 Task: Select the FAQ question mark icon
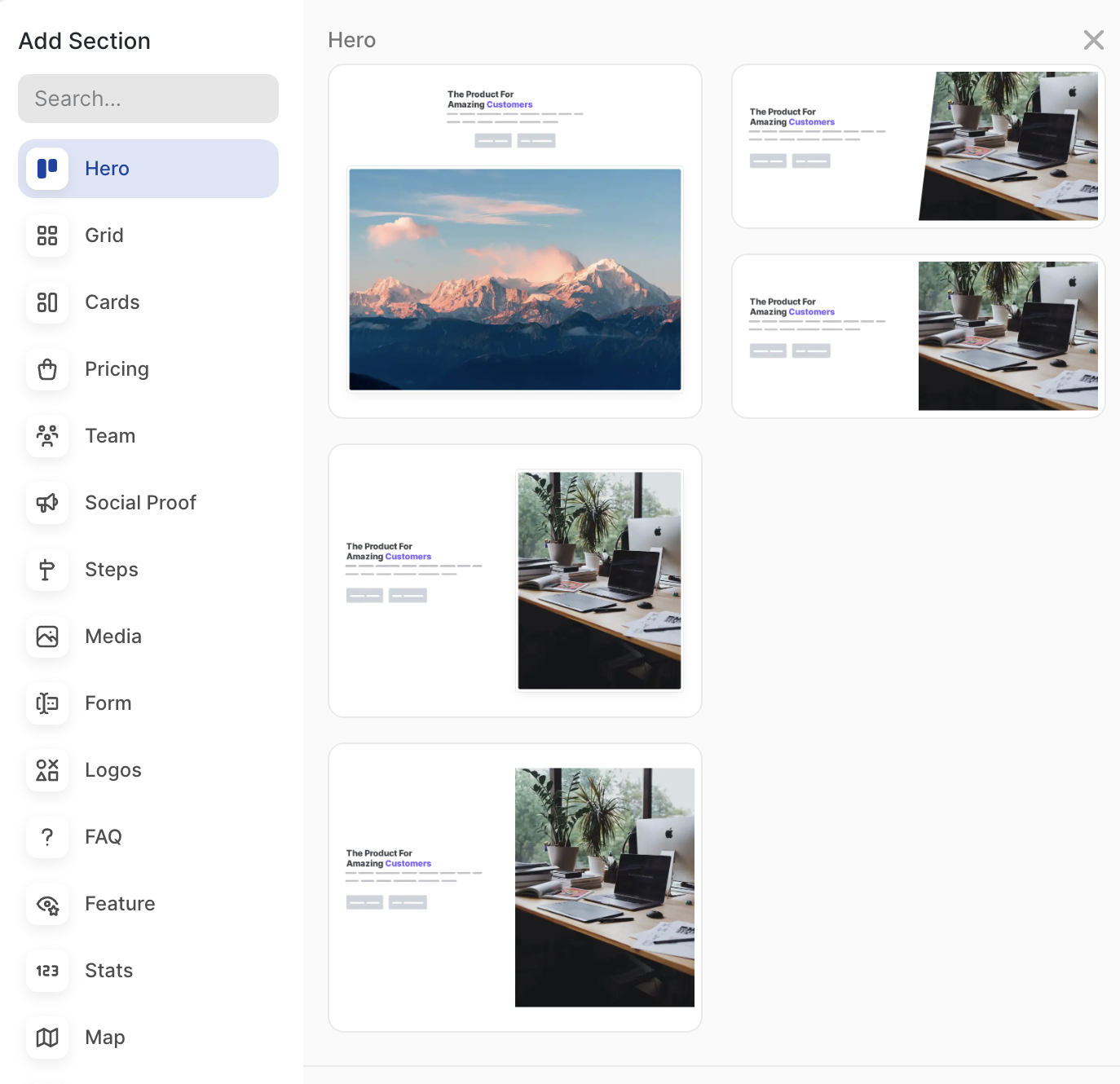pos(47,837)
